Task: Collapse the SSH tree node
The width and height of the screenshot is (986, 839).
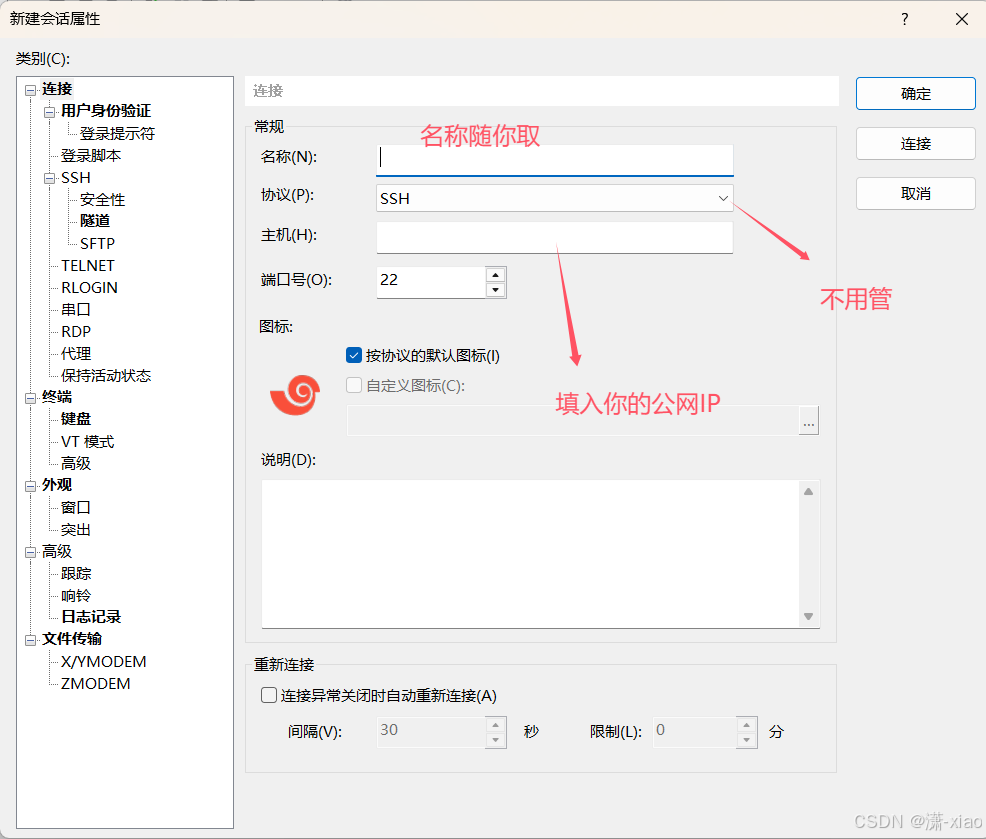Action: pyautogui.click(x=49, y=179)
